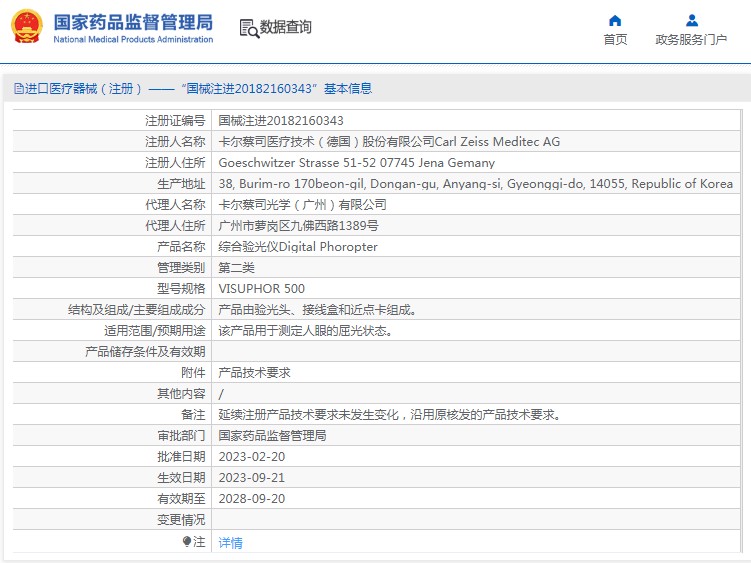Select agent name 卡尔蔡司光学（广州）有限公司
Image resolution: width=751 pixels, height=563 pixels.
tap(302, 205)
